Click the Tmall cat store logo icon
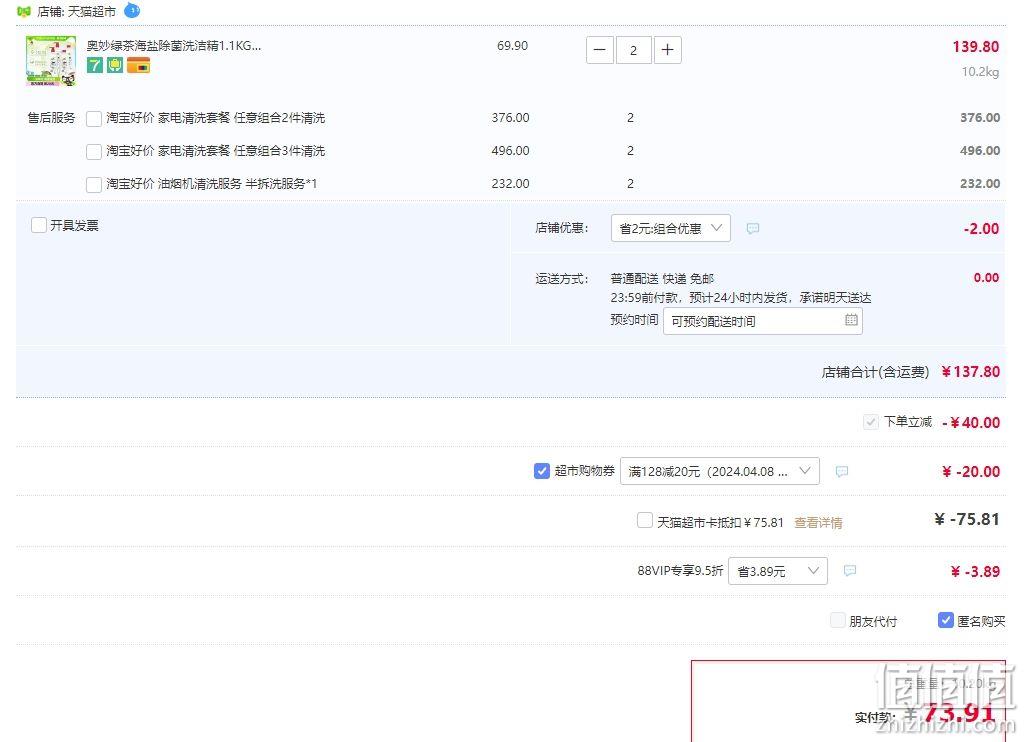This screenshot has height=742, width=1025. coord(24,11)
